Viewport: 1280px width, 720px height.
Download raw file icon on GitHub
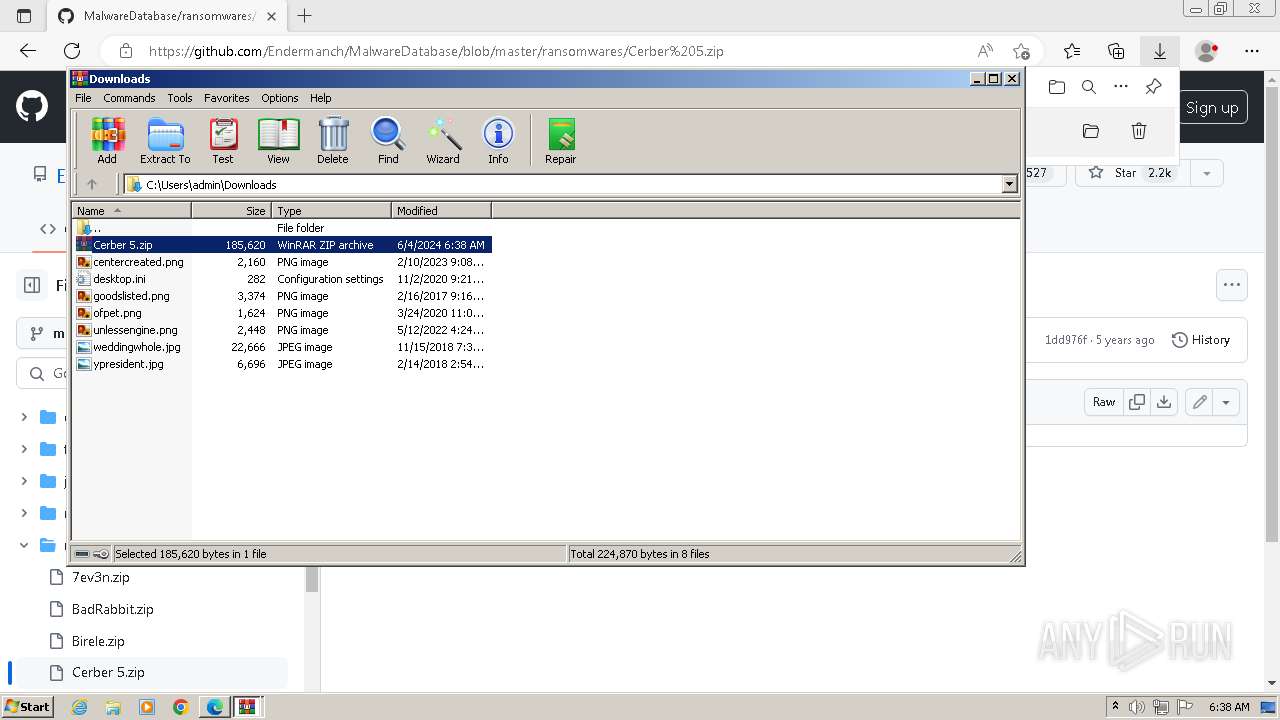[x=1164, y=402]
